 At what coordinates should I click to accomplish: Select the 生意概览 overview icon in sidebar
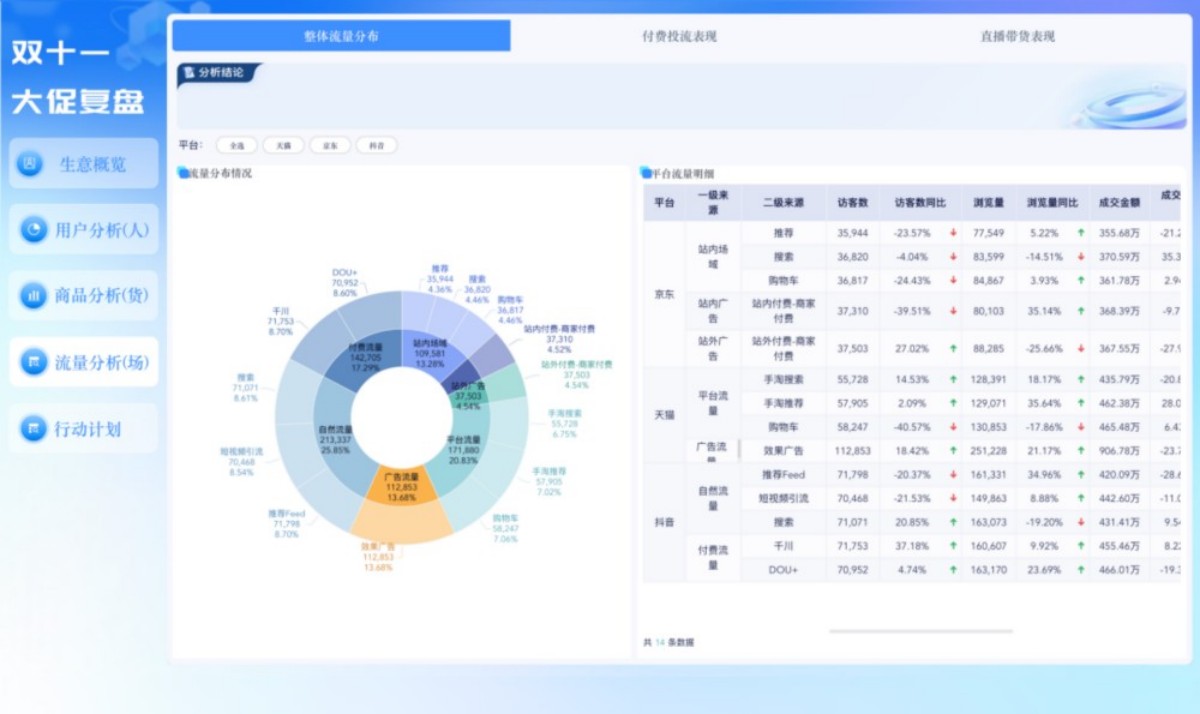[x=28, y=164]
